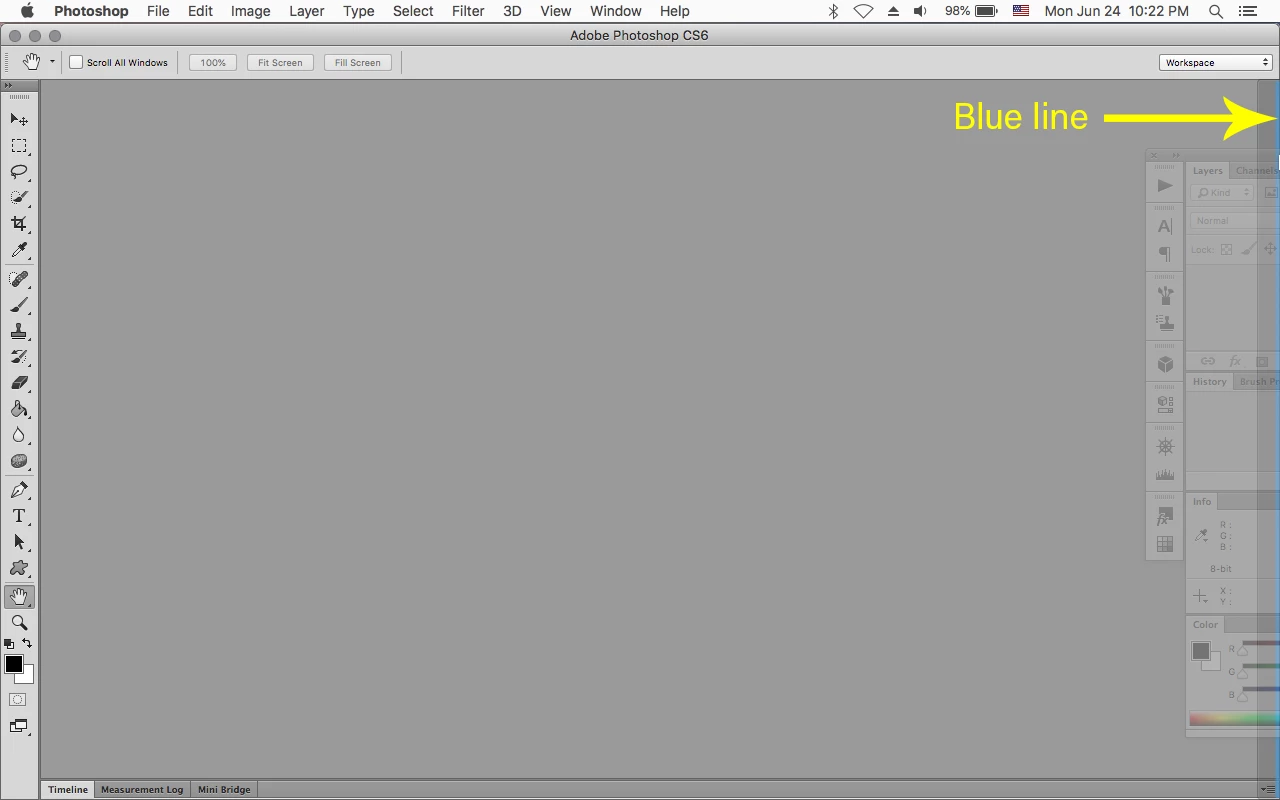Change the screen mode
Screen dimensions: 1280x800
coord(19,726)
